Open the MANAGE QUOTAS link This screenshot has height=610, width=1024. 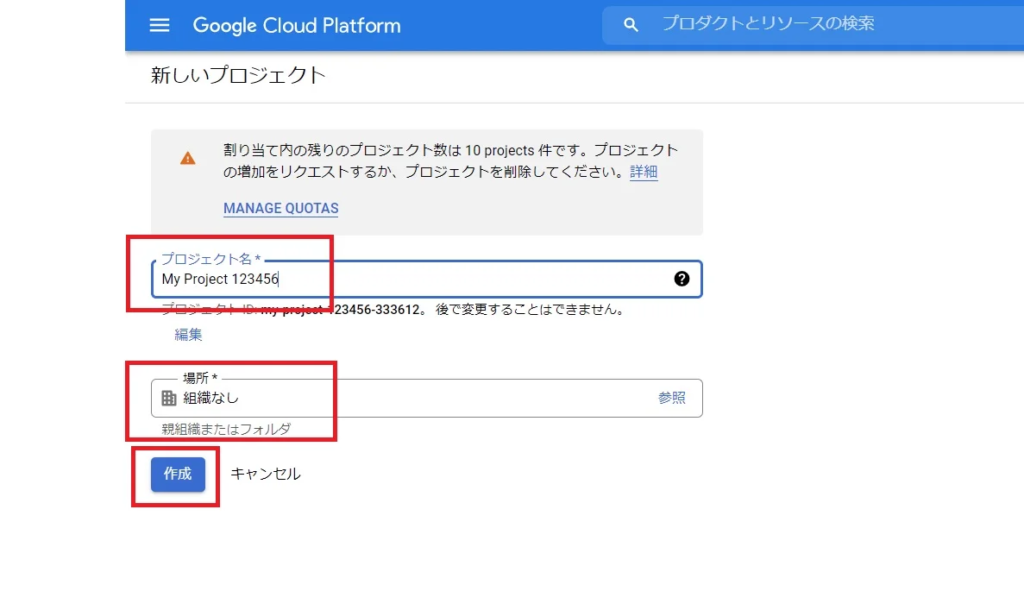281,209
